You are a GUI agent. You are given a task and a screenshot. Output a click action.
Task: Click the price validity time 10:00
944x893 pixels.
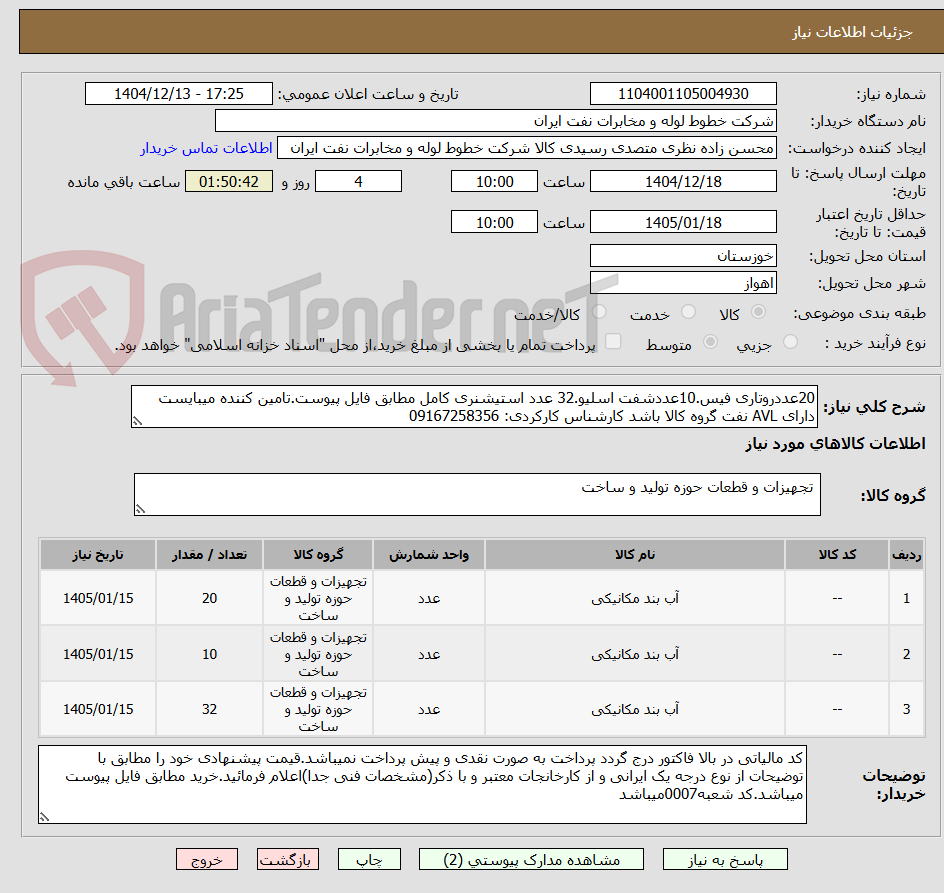(494, 222)
